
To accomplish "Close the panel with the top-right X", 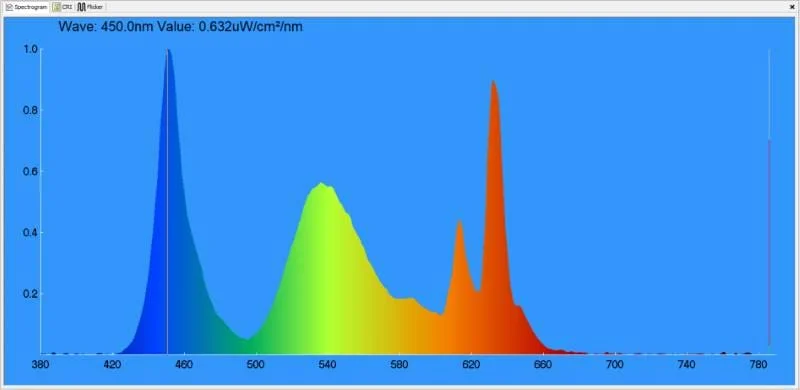I will click(x=792, y=7).
